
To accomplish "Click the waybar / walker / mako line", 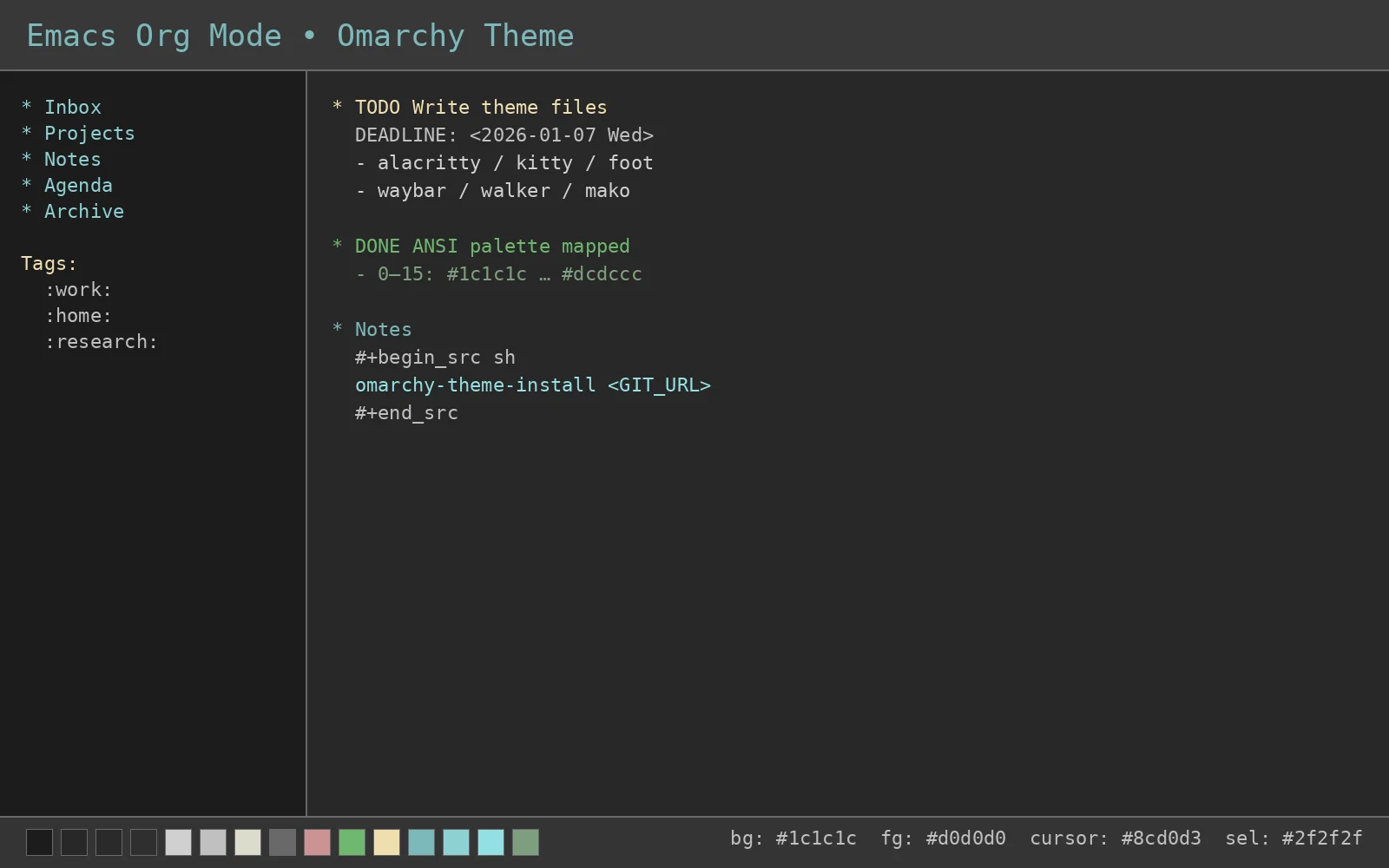I will point(492,190).
